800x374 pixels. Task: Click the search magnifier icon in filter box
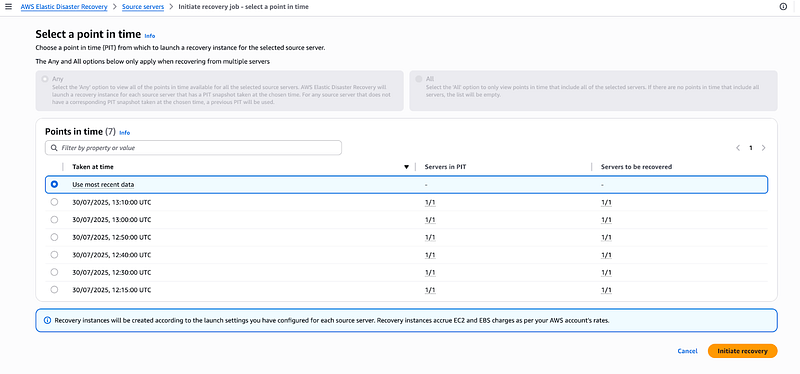(x=54, y=148)
